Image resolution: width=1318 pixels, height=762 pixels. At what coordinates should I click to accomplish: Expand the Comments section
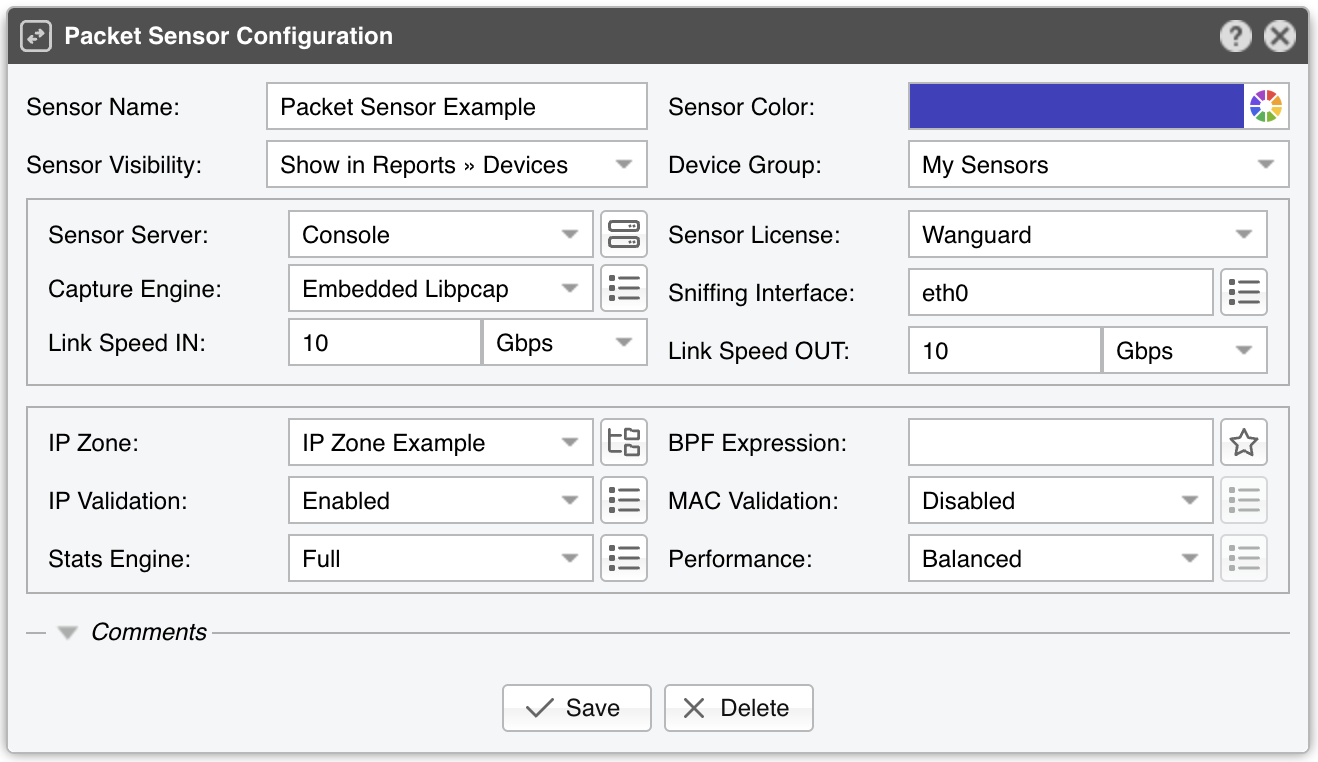point(67,633)
